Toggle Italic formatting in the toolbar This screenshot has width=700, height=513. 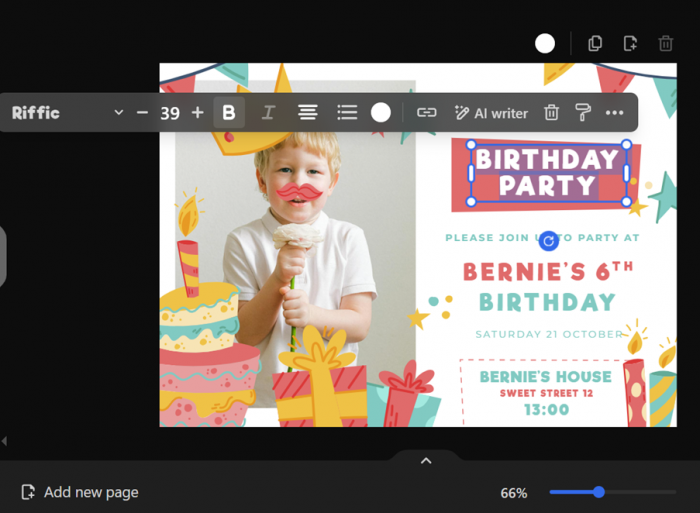268,113
